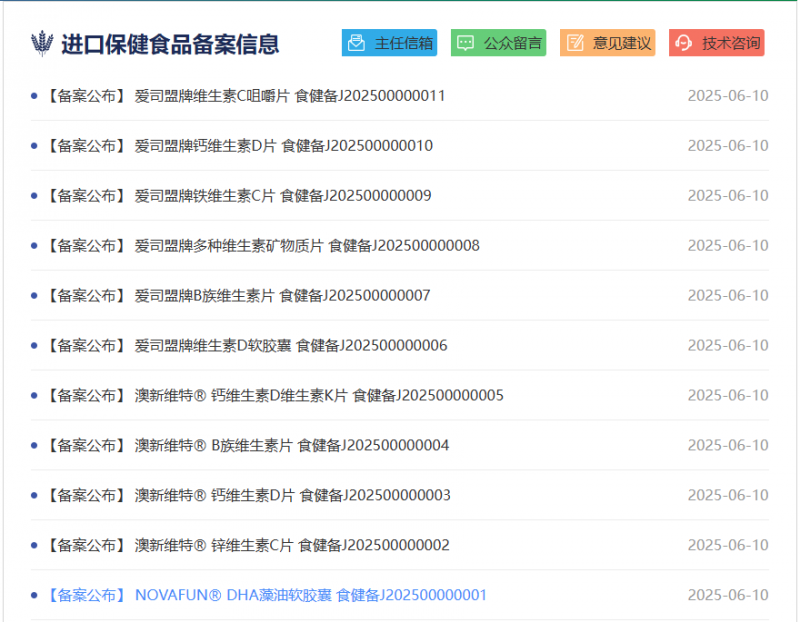Viewport: 800px width, 622px height.
Task: Click date 2025-06-10 on 爱司盟牌B族维生素片 row
Action: (728, 296)
